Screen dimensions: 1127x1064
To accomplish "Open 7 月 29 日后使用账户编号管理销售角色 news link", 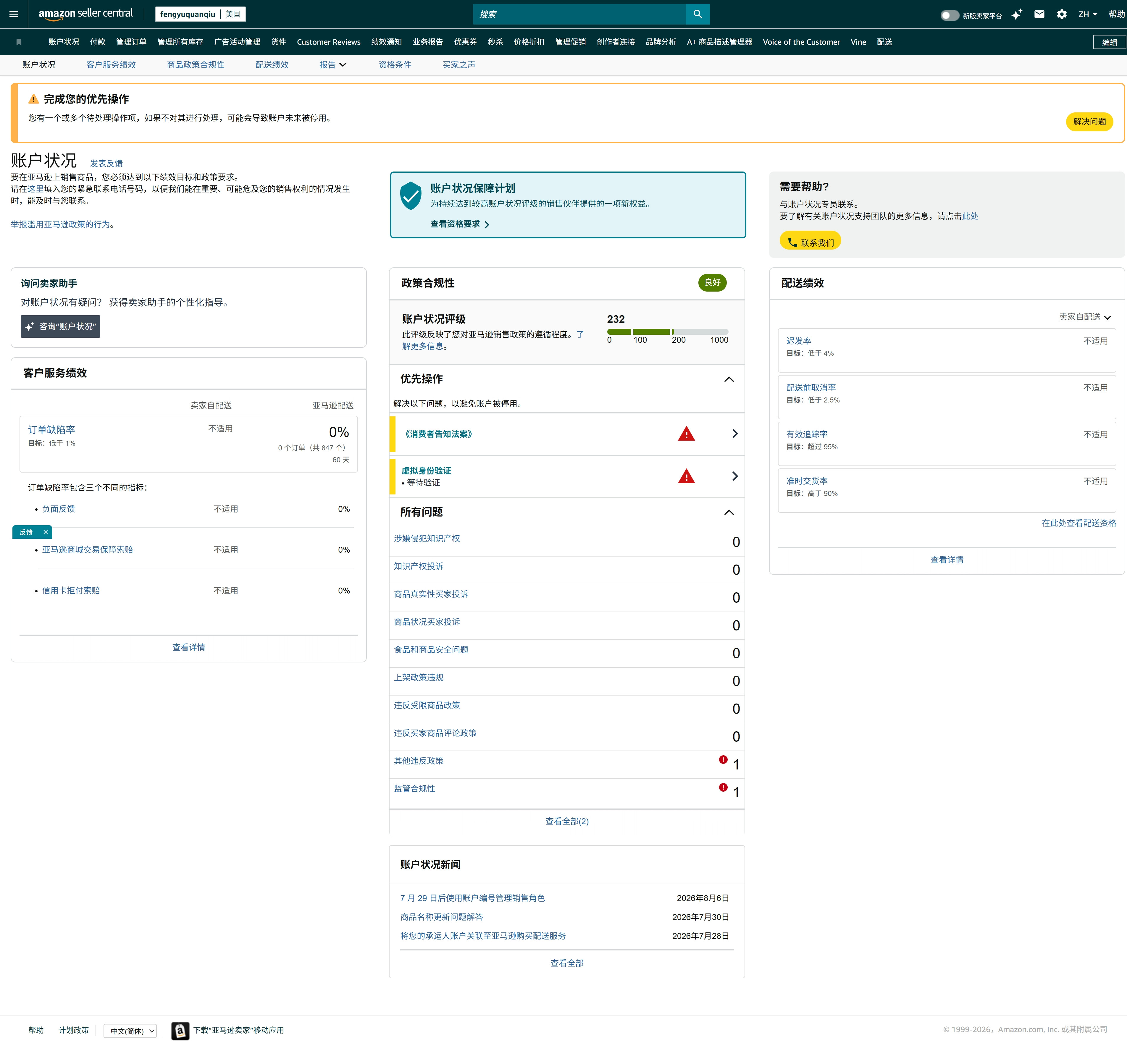I will click(x=472, y=898).
